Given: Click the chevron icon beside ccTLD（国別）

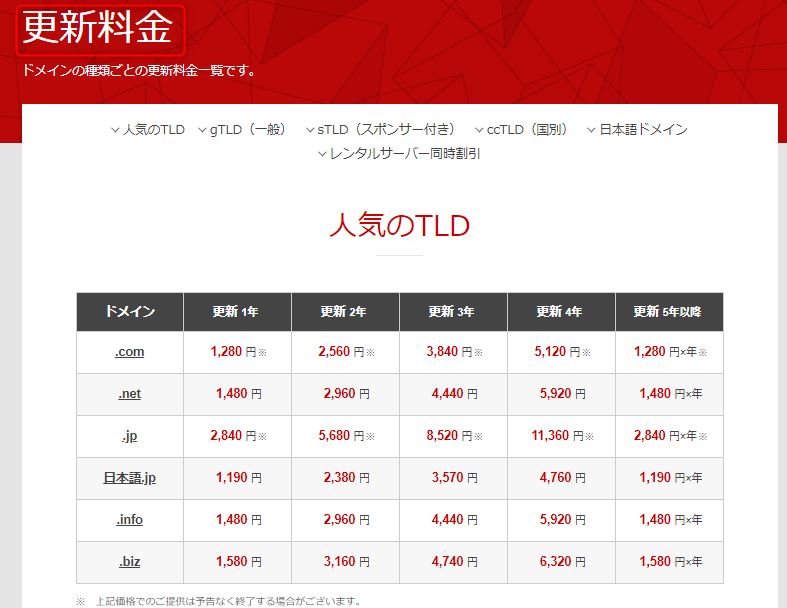Looking at the screenshot, I should [479, 130].
